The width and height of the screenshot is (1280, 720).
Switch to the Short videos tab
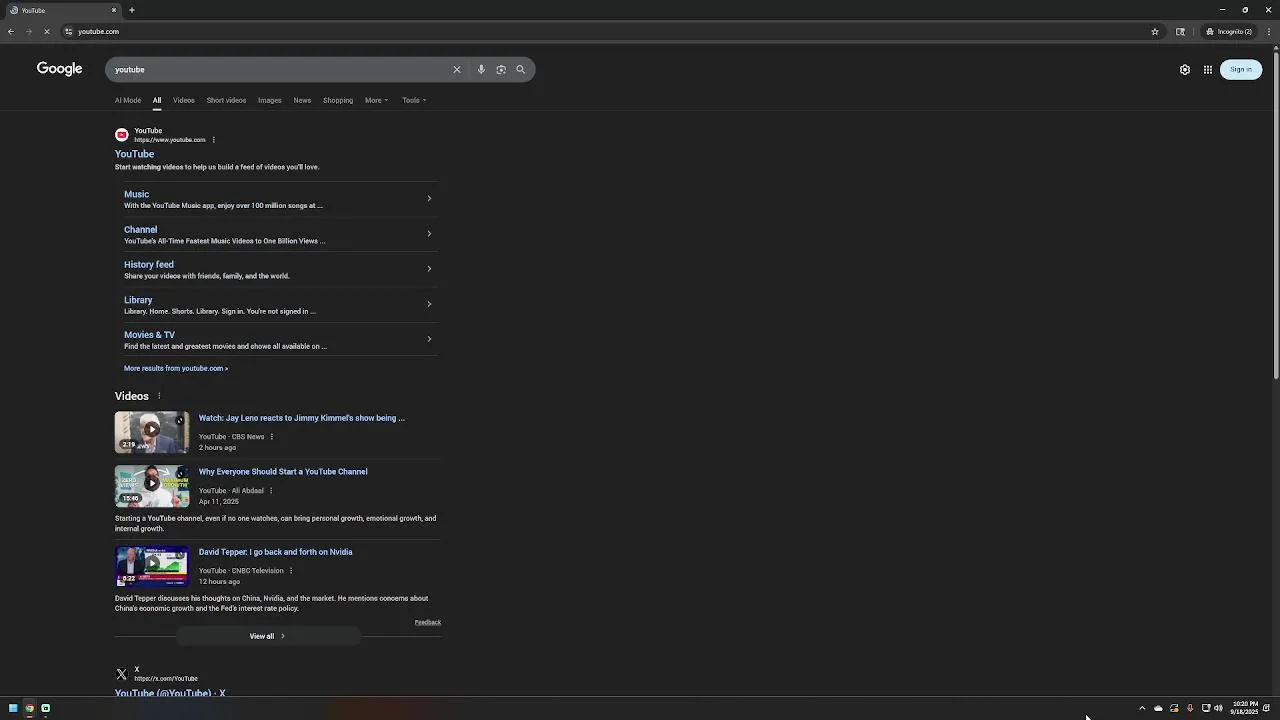pos(226,100)
